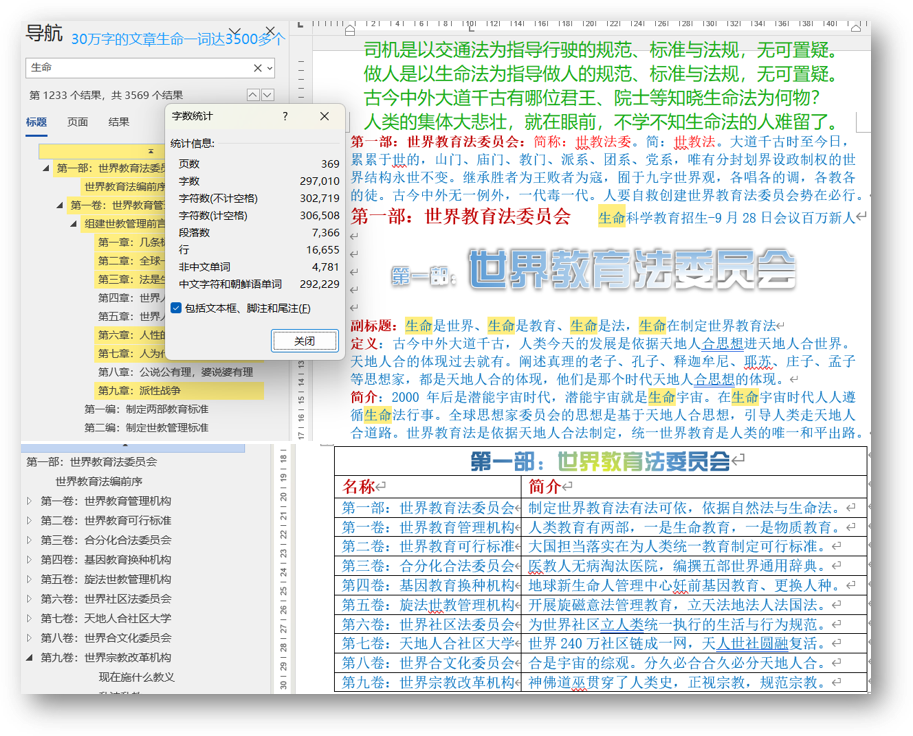Open search options dropdown arrow in search box

[x=269, y=68]
